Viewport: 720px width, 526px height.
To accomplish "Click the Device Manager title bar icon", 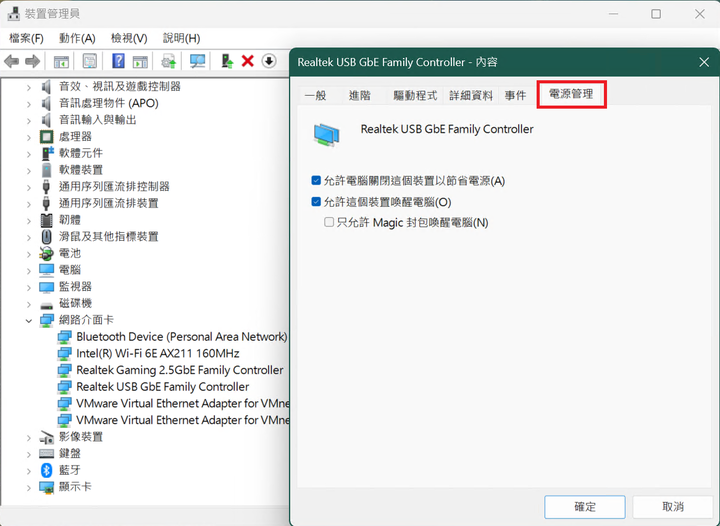I will tap(13, 14).
